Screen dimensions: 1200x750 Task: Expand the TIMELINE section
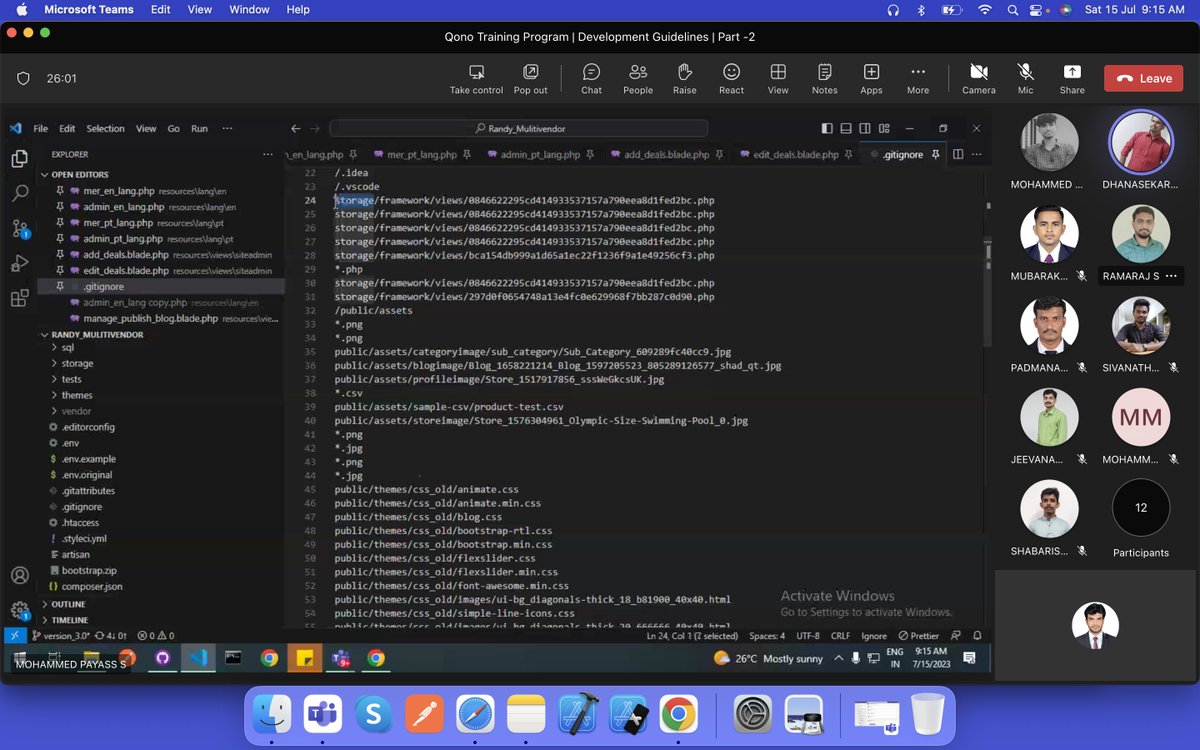70,620
